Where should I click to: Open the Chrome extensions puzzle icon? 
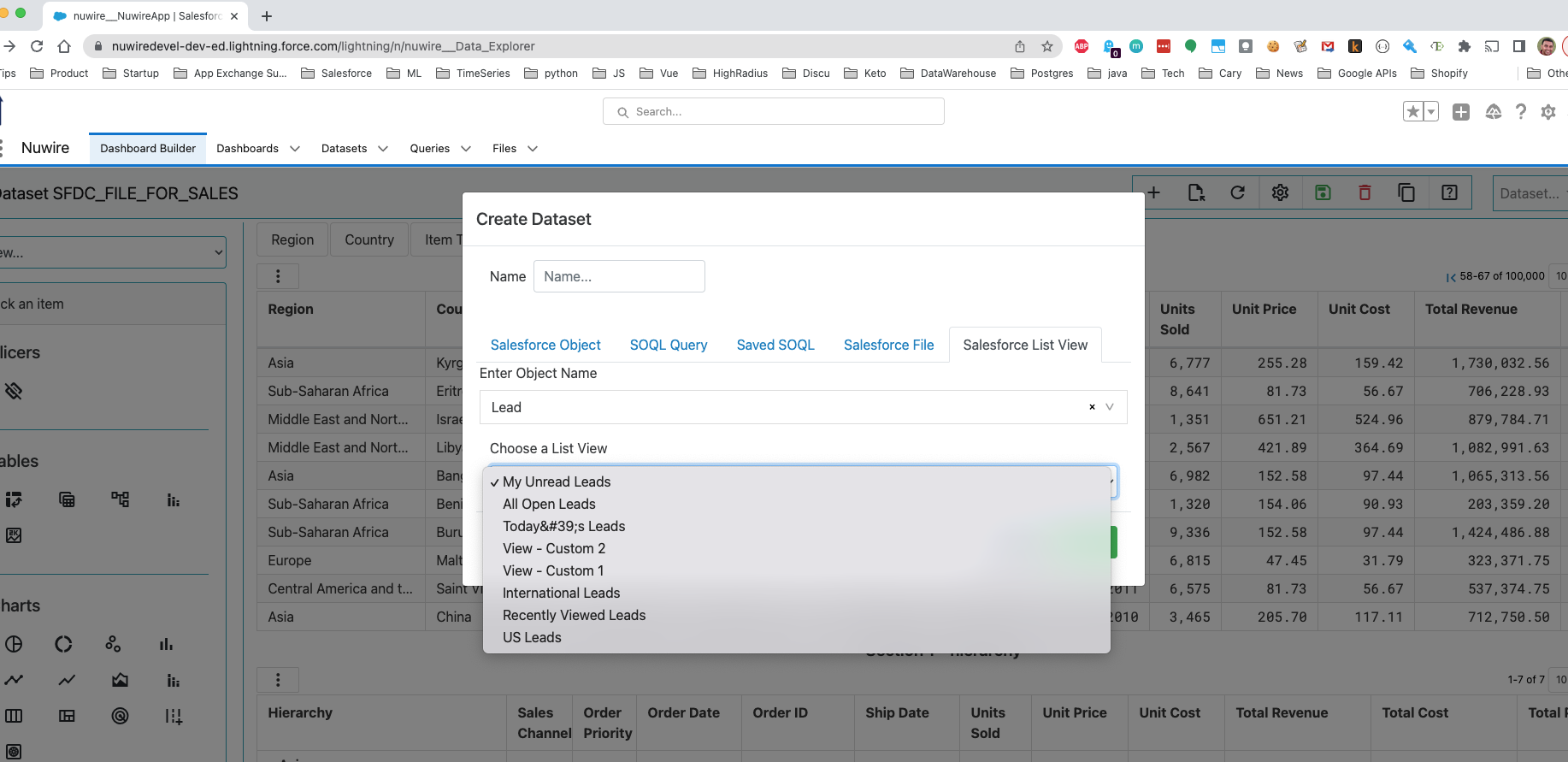[x=1465, y=46]
